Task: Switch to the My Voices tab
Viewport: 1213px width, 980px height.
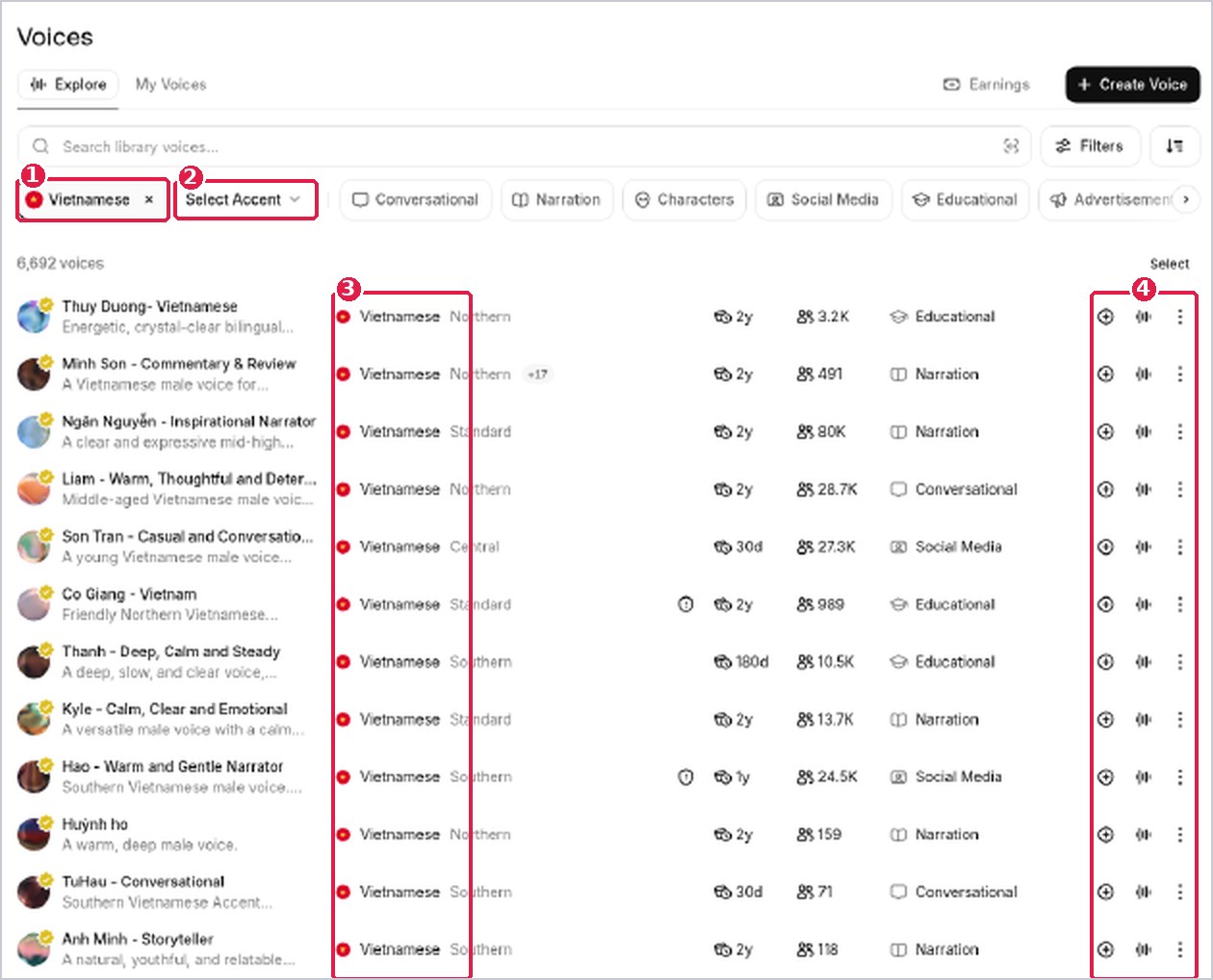Action: click(170, 85)
